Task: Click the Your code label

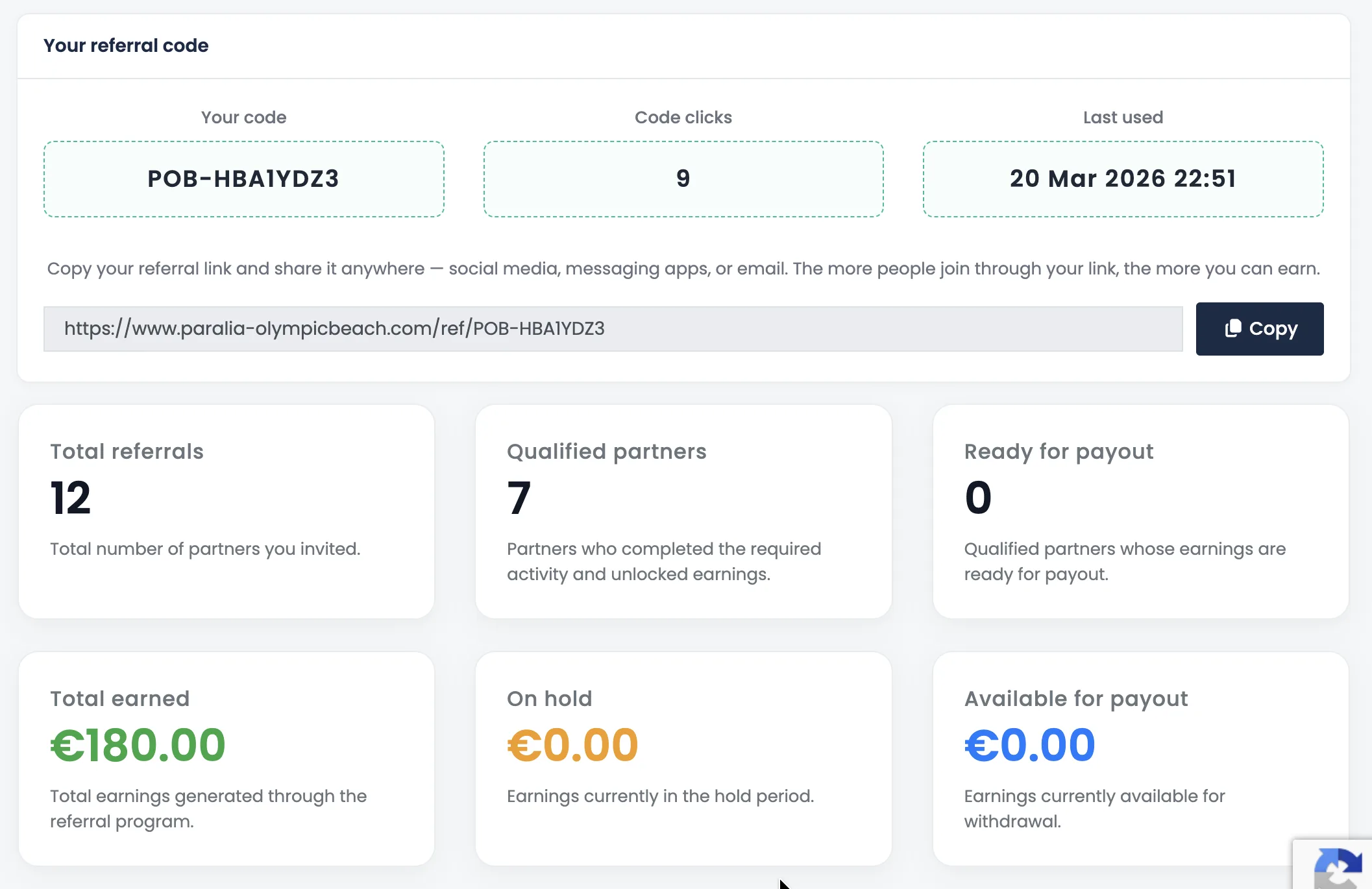Action: [243, 117]
